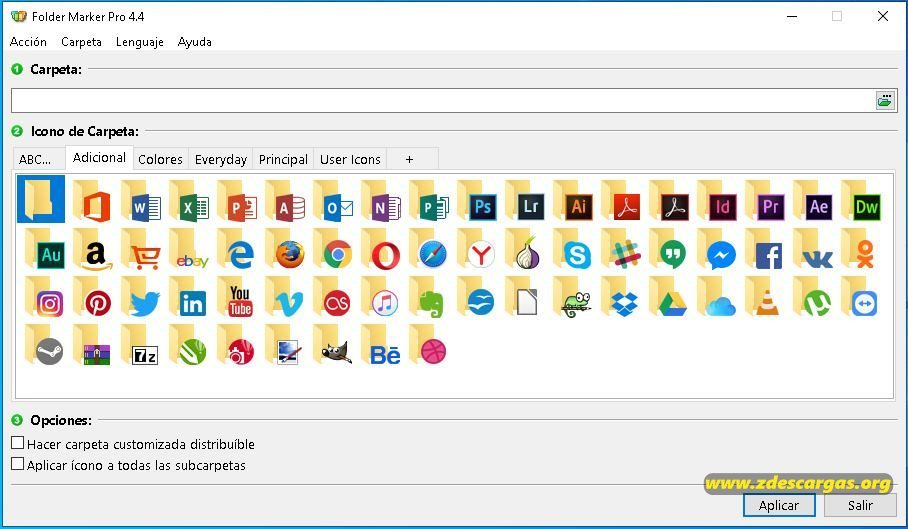Click the Salir button

point(860,505)
